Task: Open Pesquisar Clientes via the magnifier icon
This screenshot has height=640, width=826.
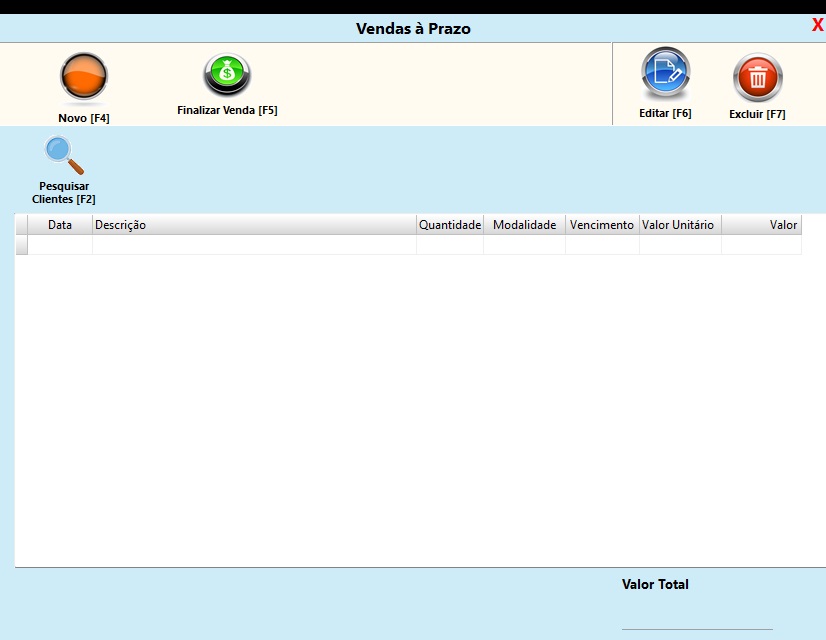Action: (64, 156)
